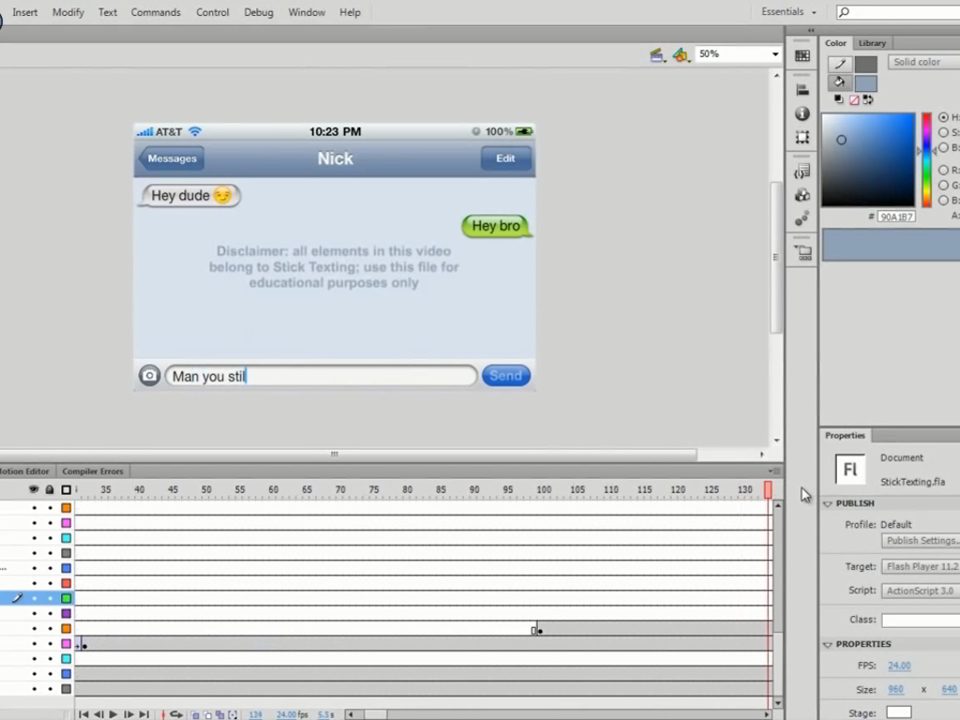Image resolution: width=960 pixels, height=720 pixels.
Task: Click the Edit button beside Nick
Action: point(505,159)
